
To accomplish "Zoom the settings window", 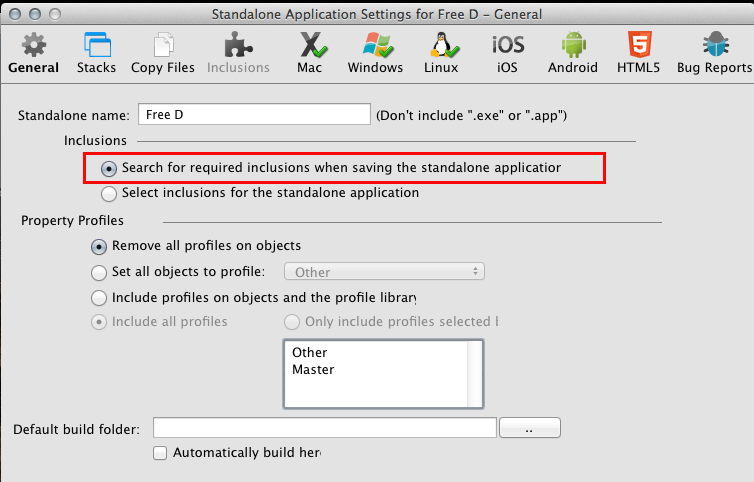I will tap(55, 14).
